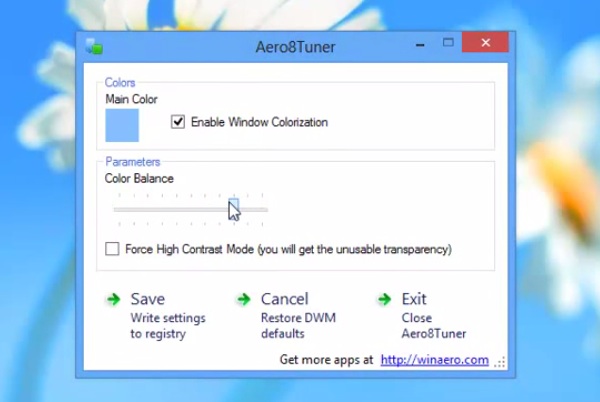Minimize the Aero8Tuner window
Screen dimensions: 600x402
pyautogui.click(x=420, y=45)
